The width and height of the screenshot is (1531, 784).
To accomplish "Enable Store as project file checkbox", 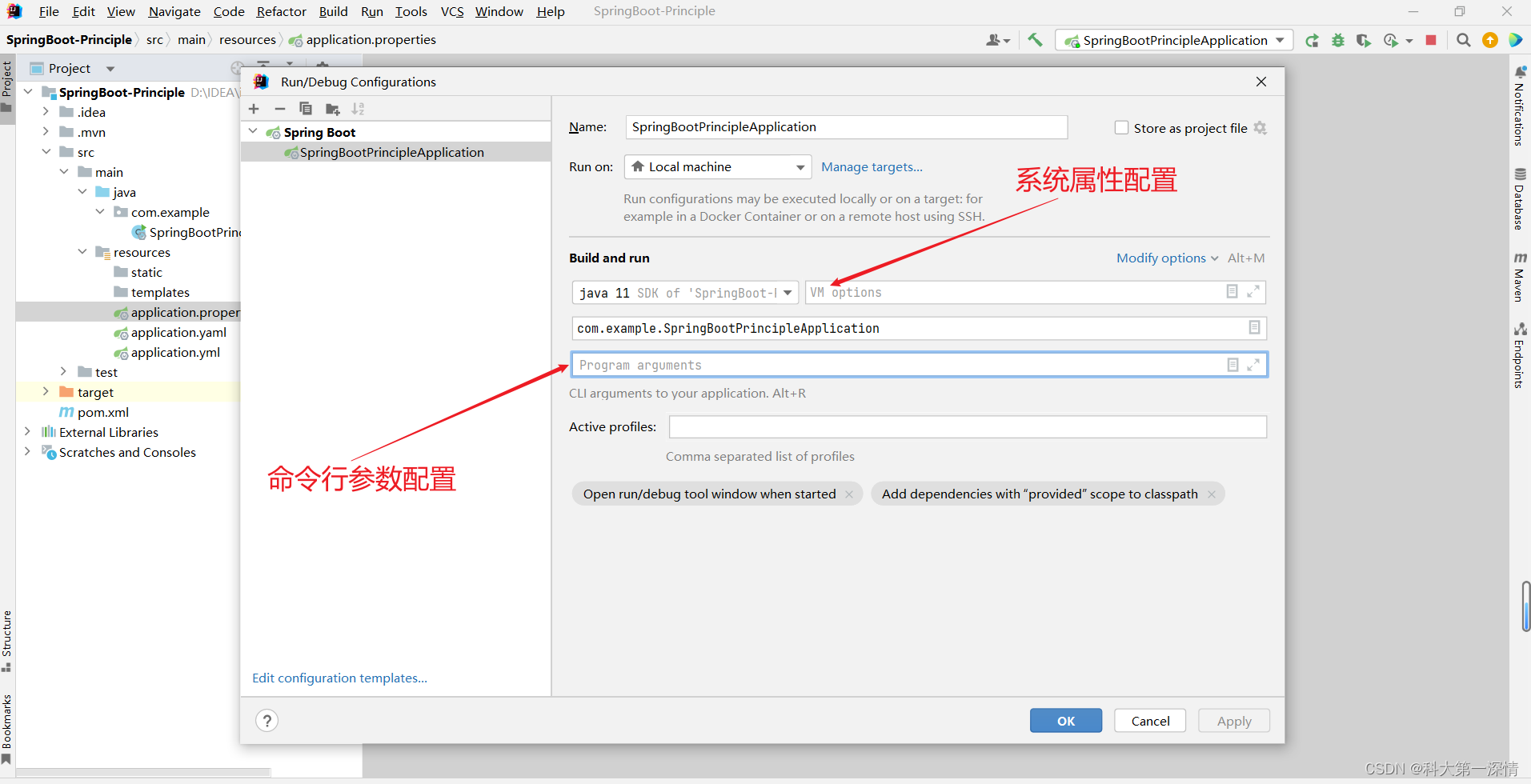I will (1122, 128).
